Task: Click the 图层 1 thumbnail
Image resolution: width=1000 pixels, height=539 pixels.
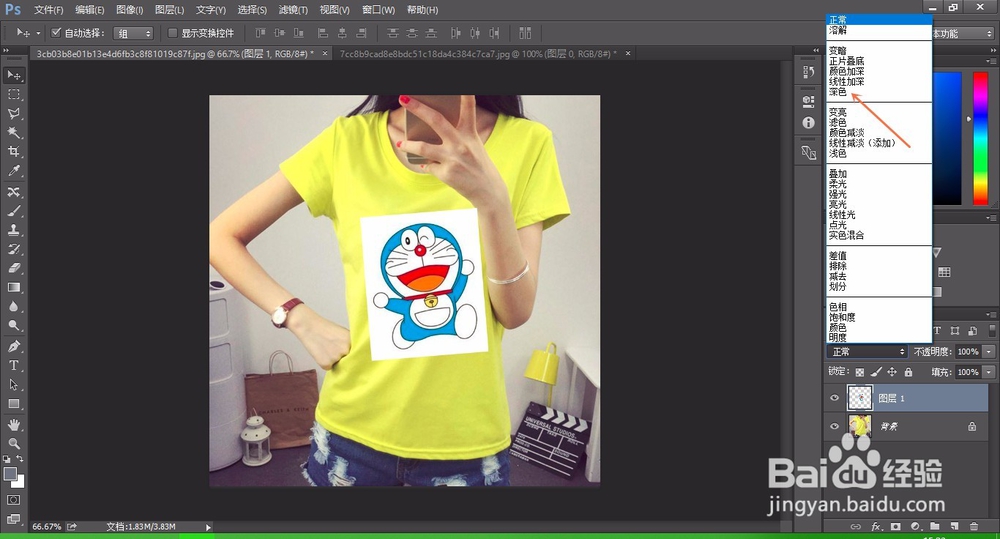Action: point(860,398)
